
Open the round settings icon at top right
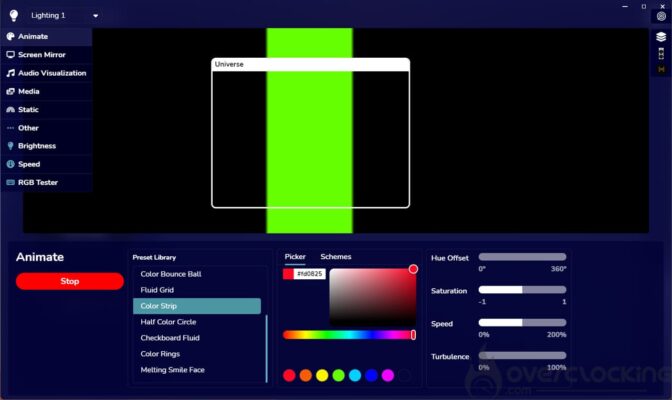661,16
